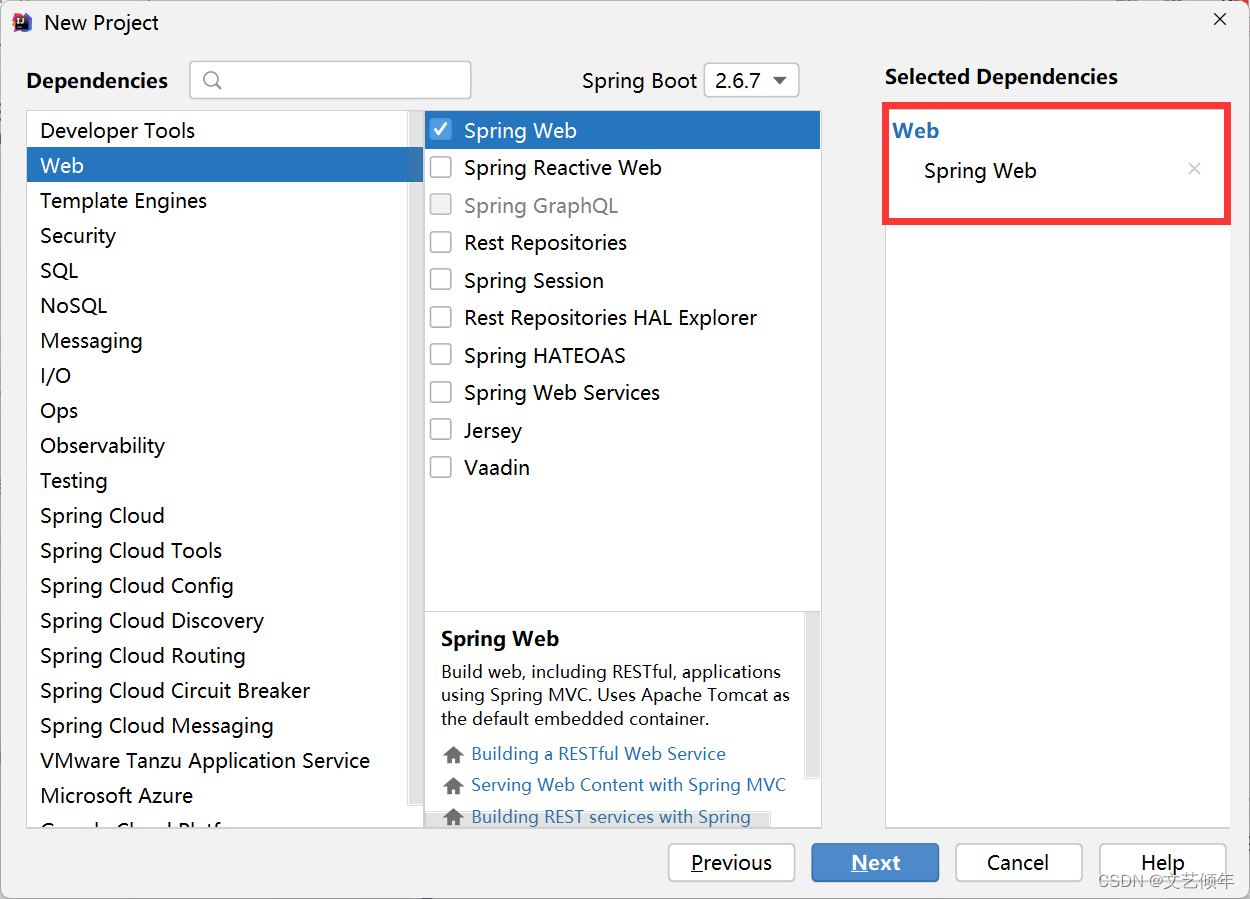Viewport: 1250px width, 899px height.
Task: Click the Next button
Action: click(875, 862)
